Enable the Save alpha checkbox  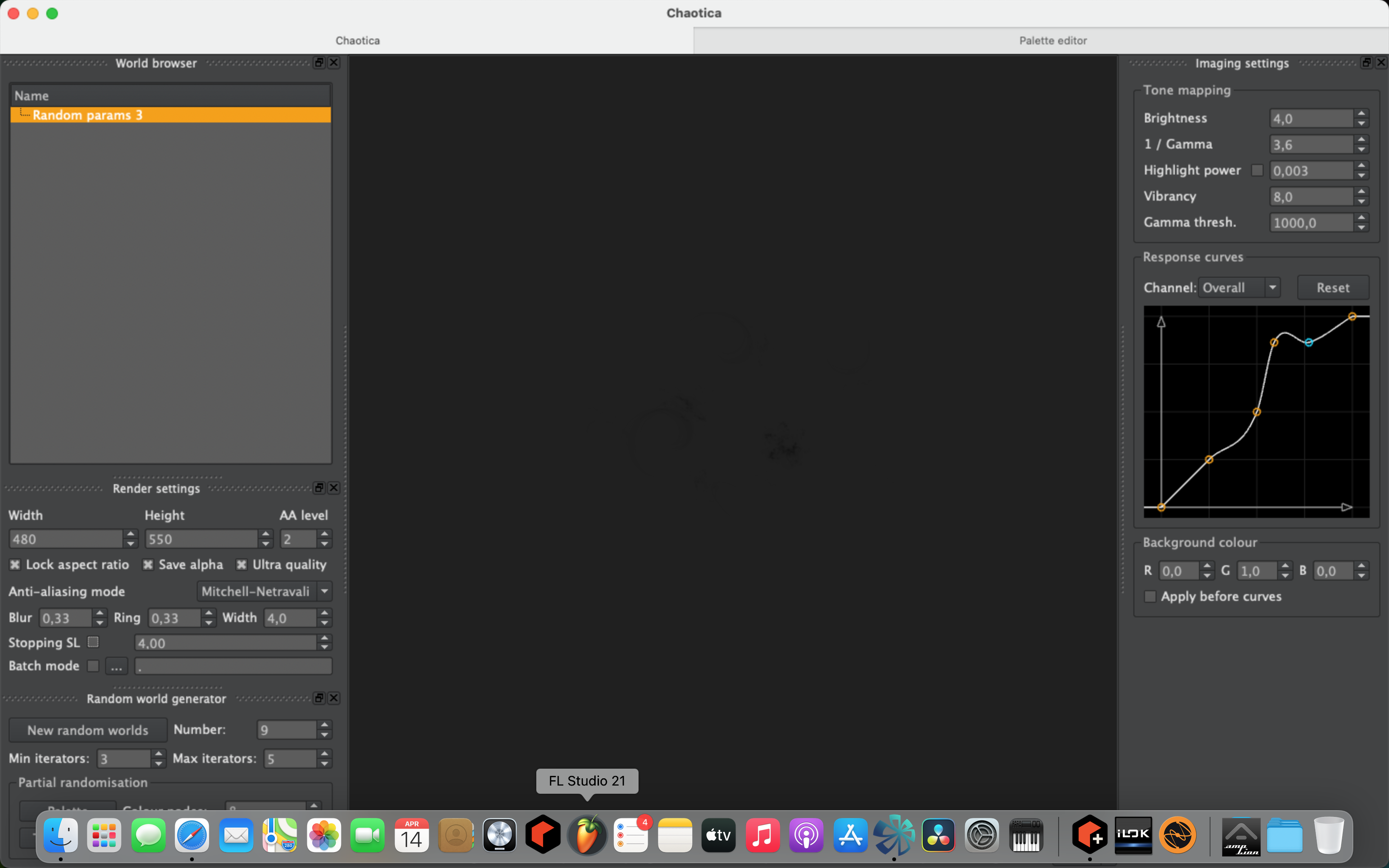148,564
